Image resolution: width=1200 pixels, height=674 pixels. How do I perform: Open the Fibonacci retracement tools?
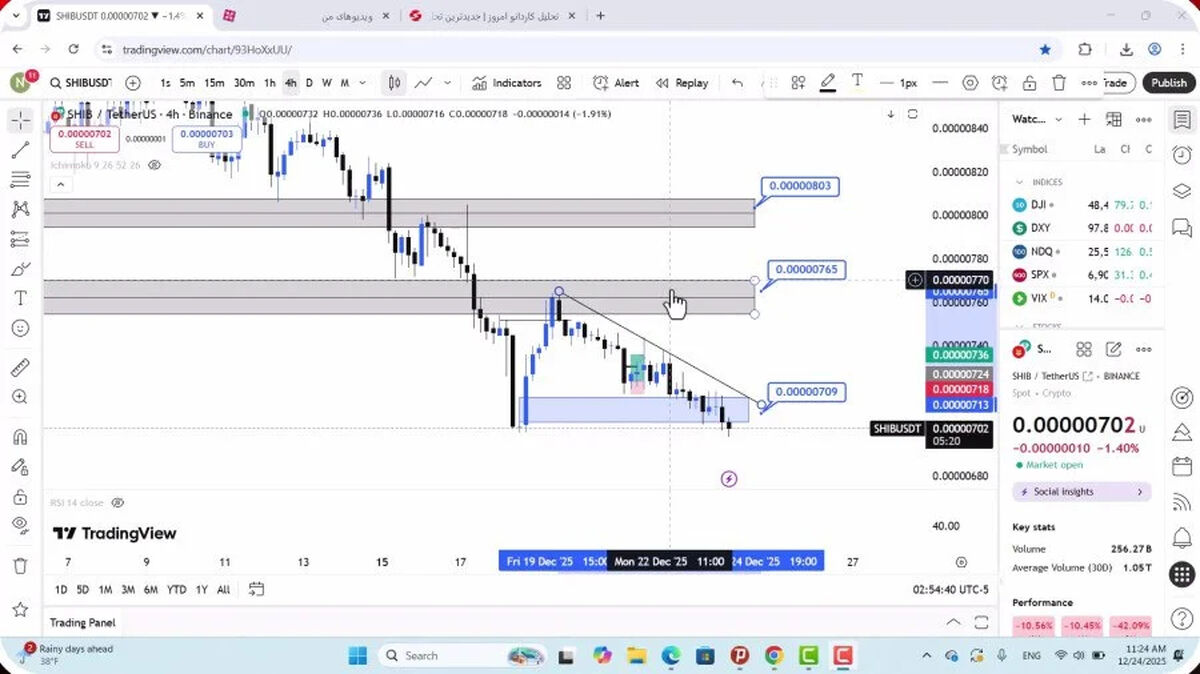(20, 180)
